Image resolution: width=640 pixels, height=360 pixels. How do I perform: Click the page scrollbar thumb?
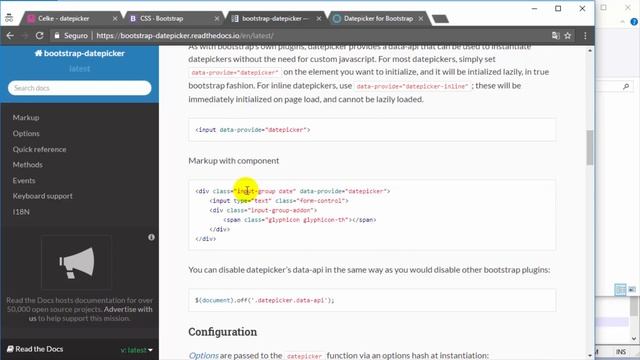coord(590,148)
